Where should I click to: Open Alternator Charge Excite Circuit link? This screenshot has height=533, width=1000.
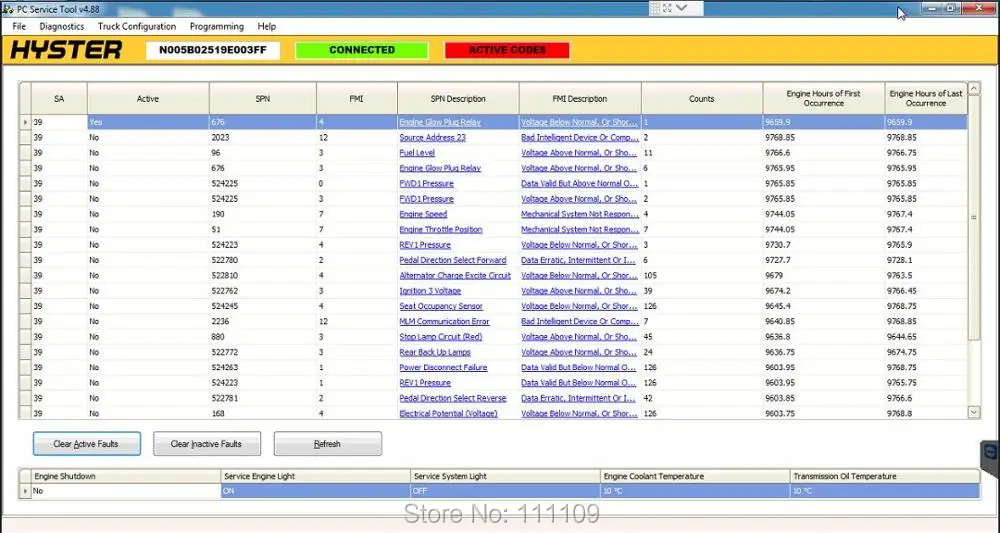pyautogui.click(x=455, y=275)
